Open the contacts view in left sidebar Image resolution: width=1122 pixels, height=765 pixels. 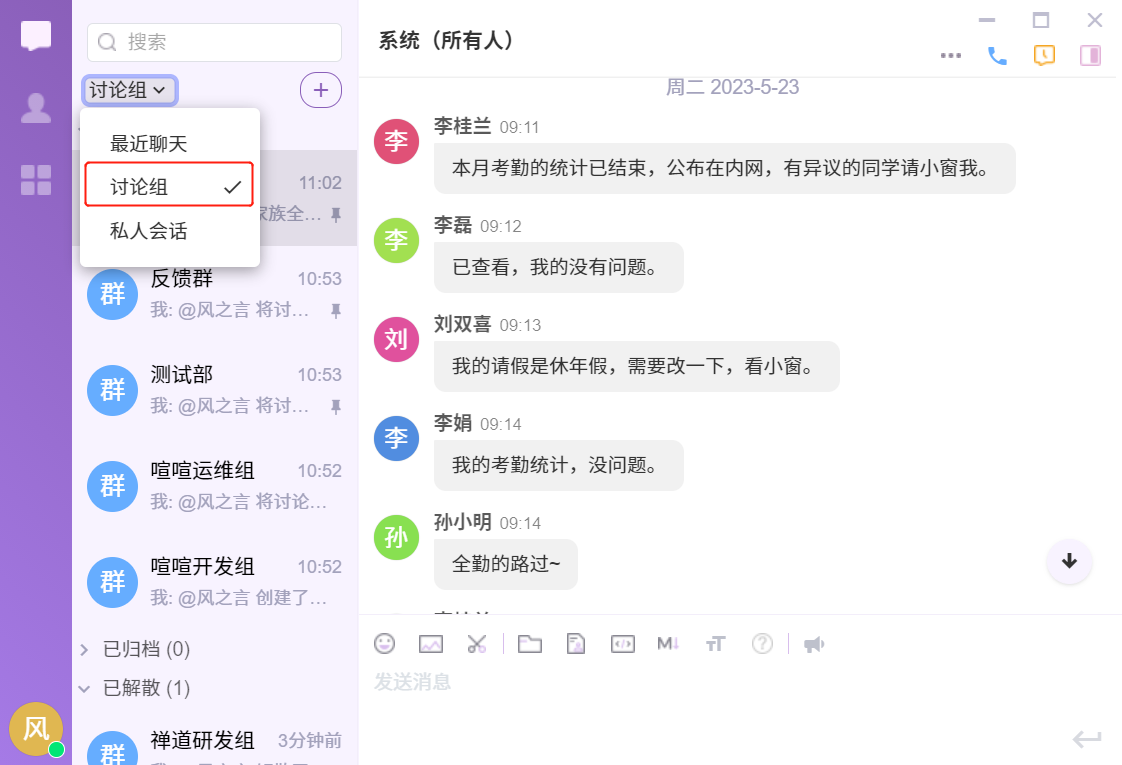click(36, 108)
